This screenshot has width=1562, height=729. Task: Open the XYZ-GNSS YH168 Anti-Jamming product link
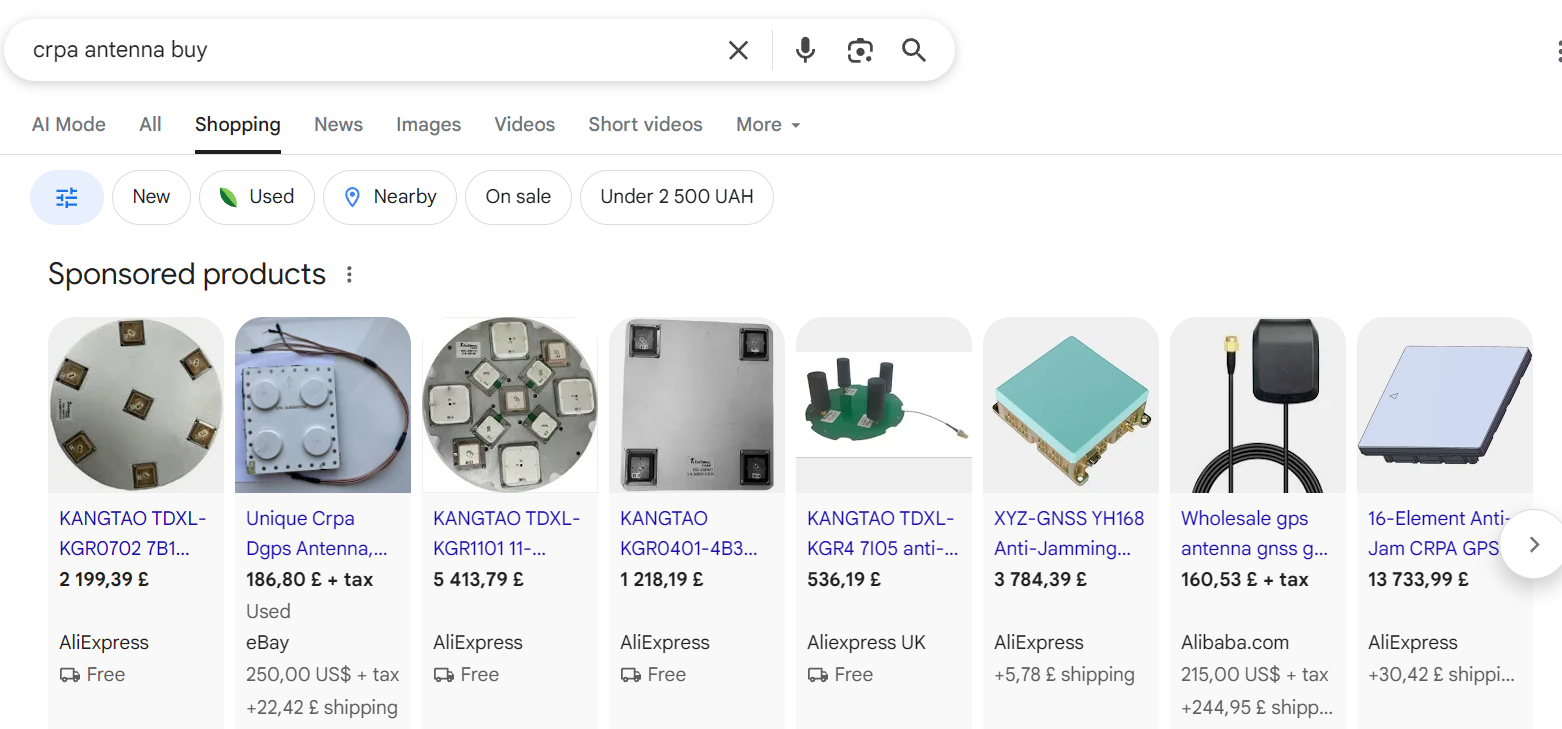coord(1068,533)
